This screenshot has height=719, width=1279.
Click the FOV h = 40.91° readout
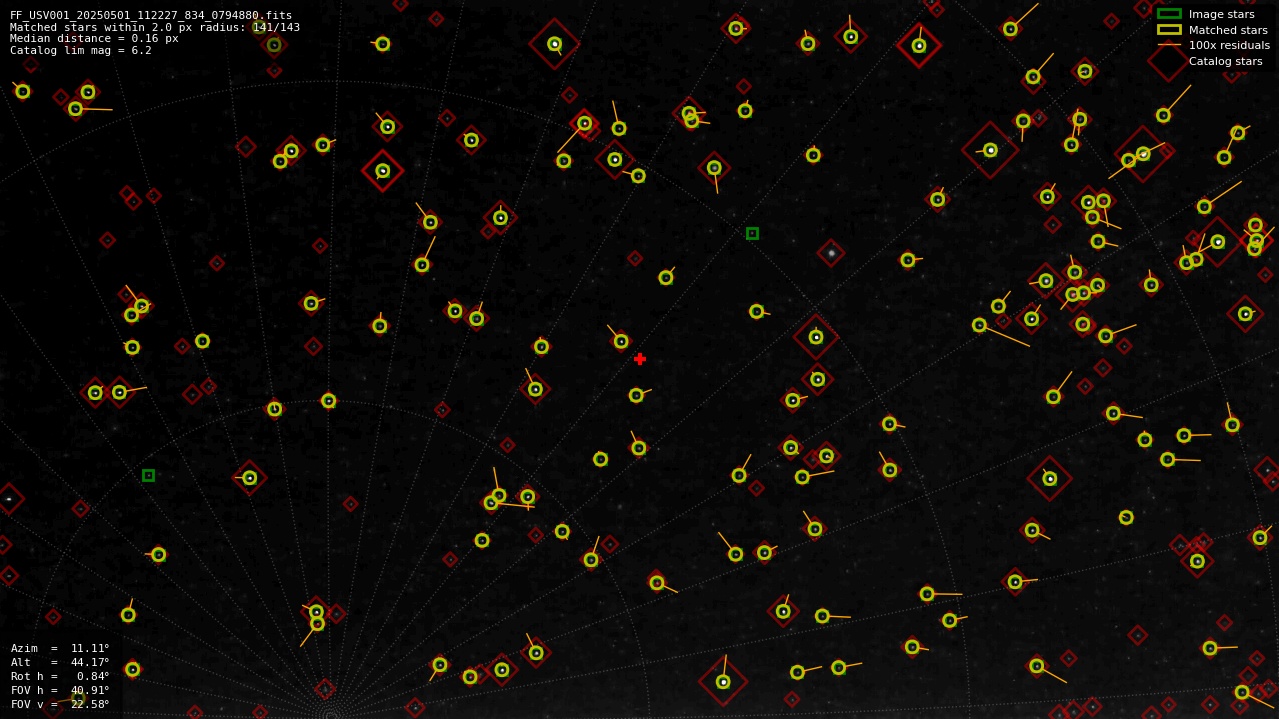(x=60, y=690)
